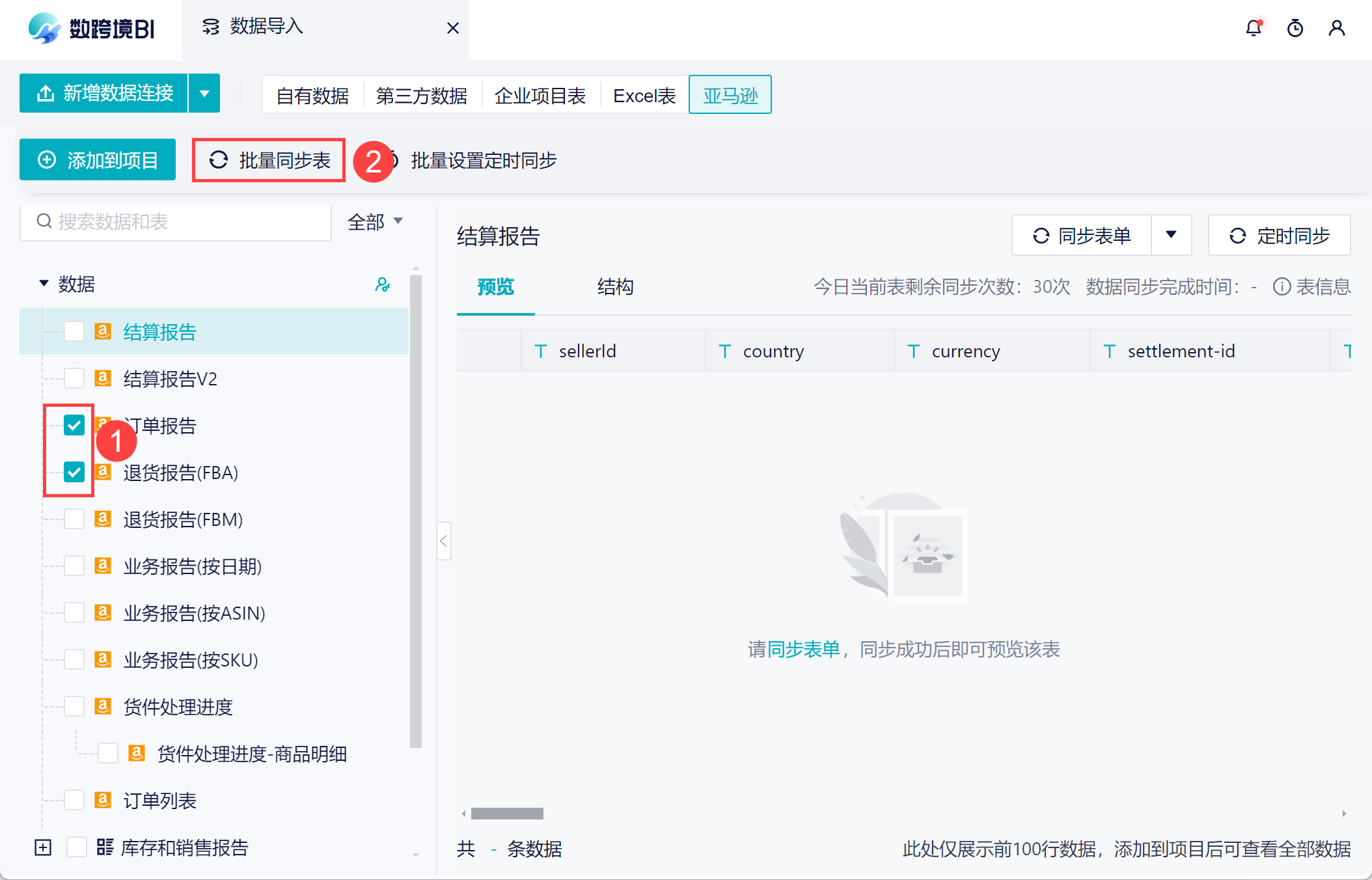Click the 批量同步表 button
The width and height of the screenshot is (1372, 880).
269,160
